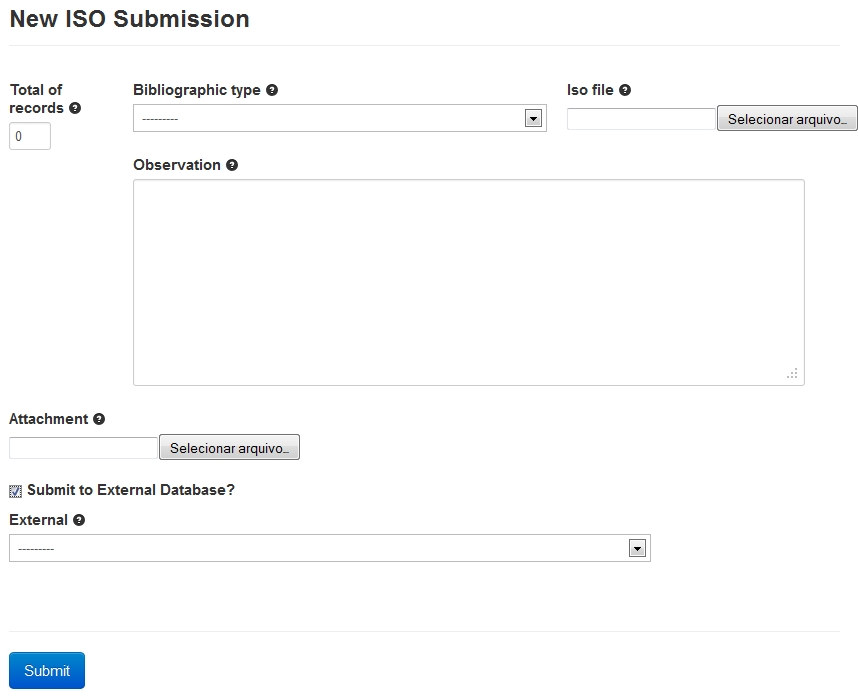
Task: Click the blue Submit button
Action: click(x=47, y=670)
